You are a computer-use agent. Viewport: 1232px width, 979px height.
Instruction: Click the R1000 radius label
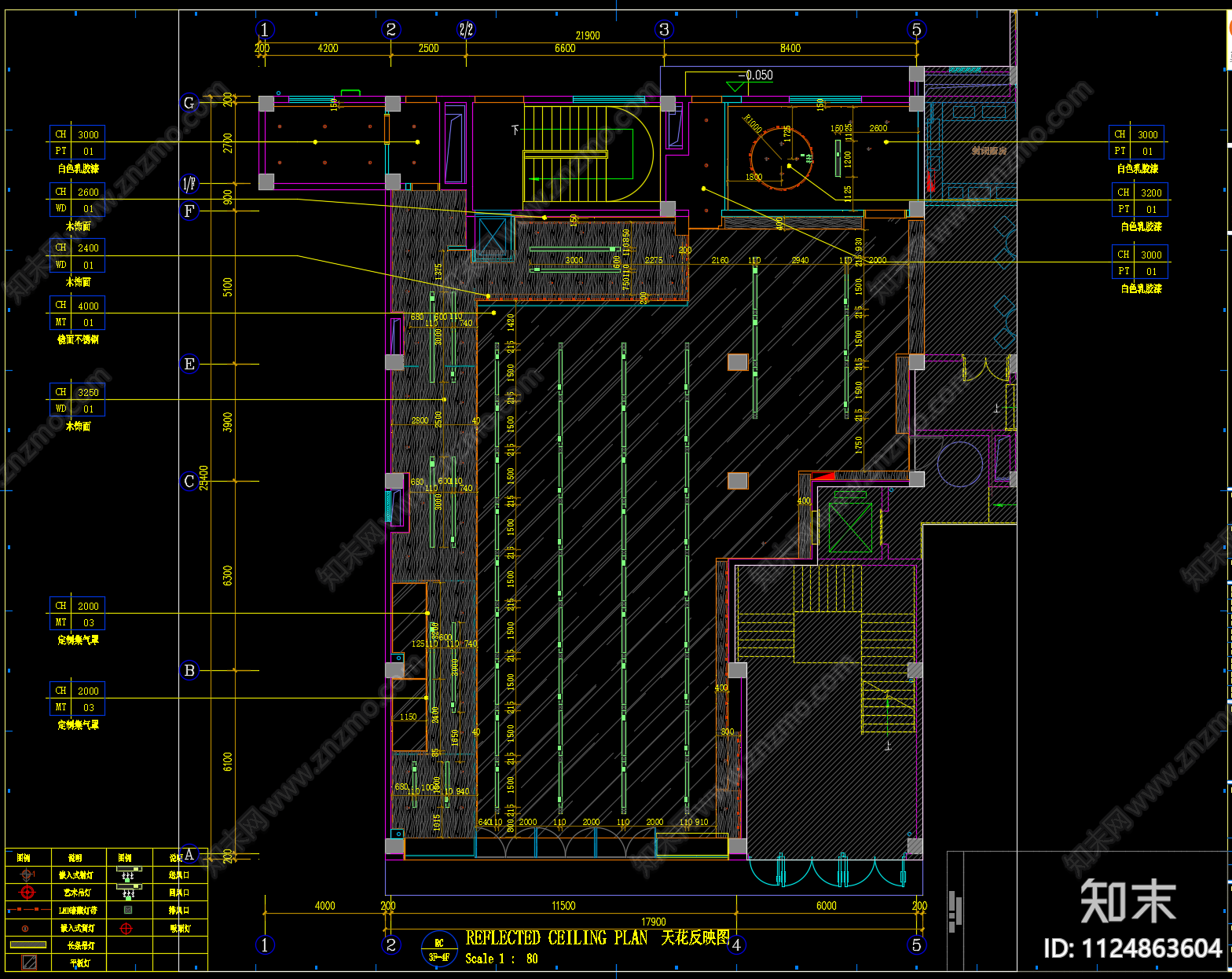753,124
